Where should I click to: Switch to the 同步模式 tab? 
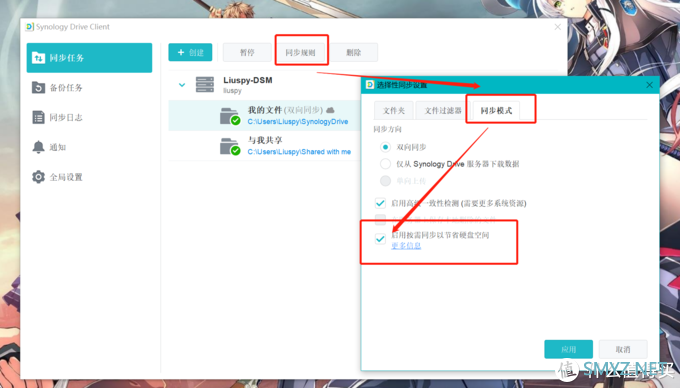pyautogui.click(x=497, y=111)
